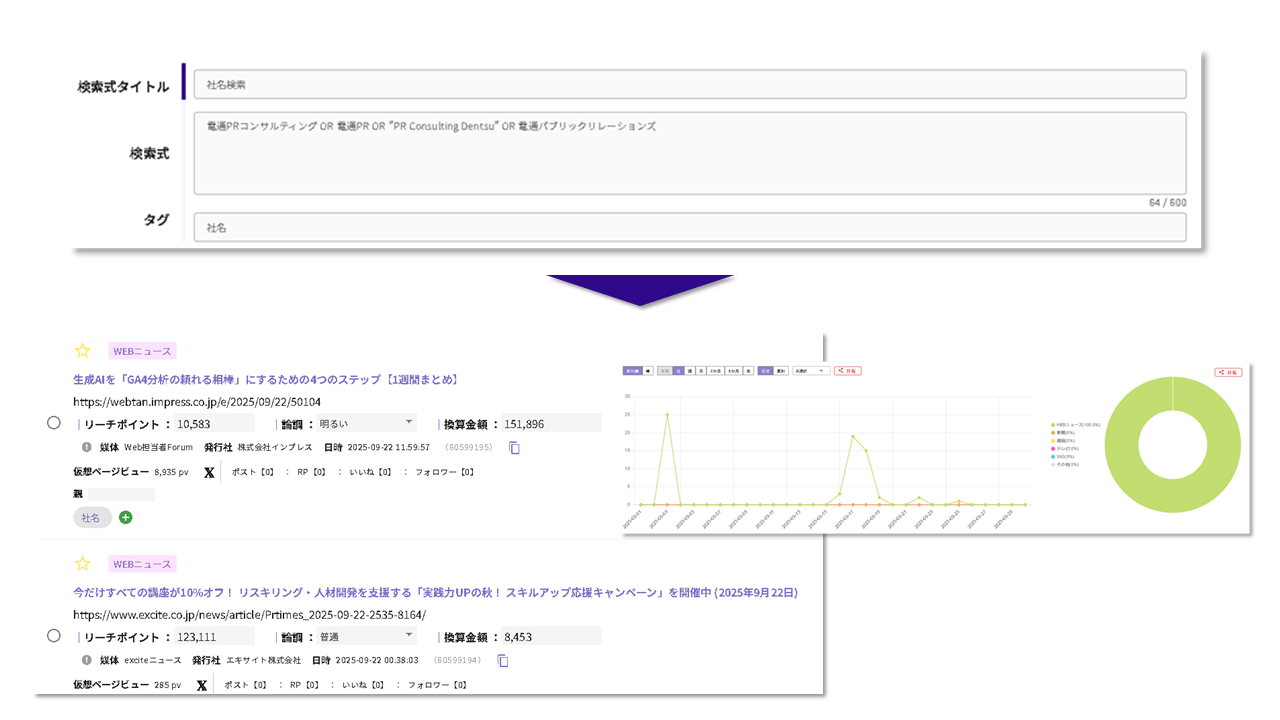Click X logo in first article stats
Viewport: 1280px width, 720px height.
pyautogui.click(x=209, y=472)
